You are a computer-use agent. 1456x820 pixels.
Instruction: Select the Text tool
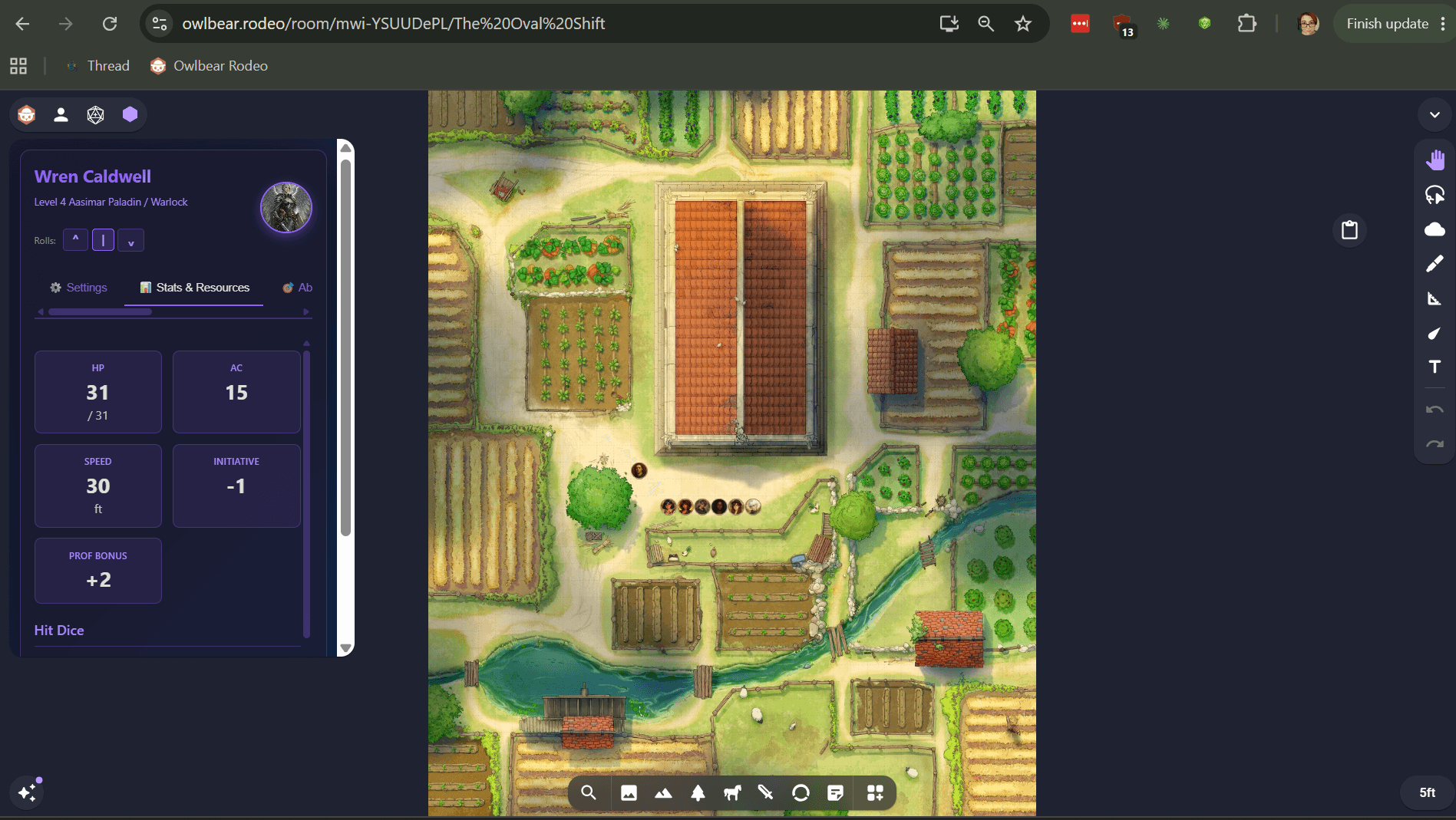click(x=1435, y=367)
